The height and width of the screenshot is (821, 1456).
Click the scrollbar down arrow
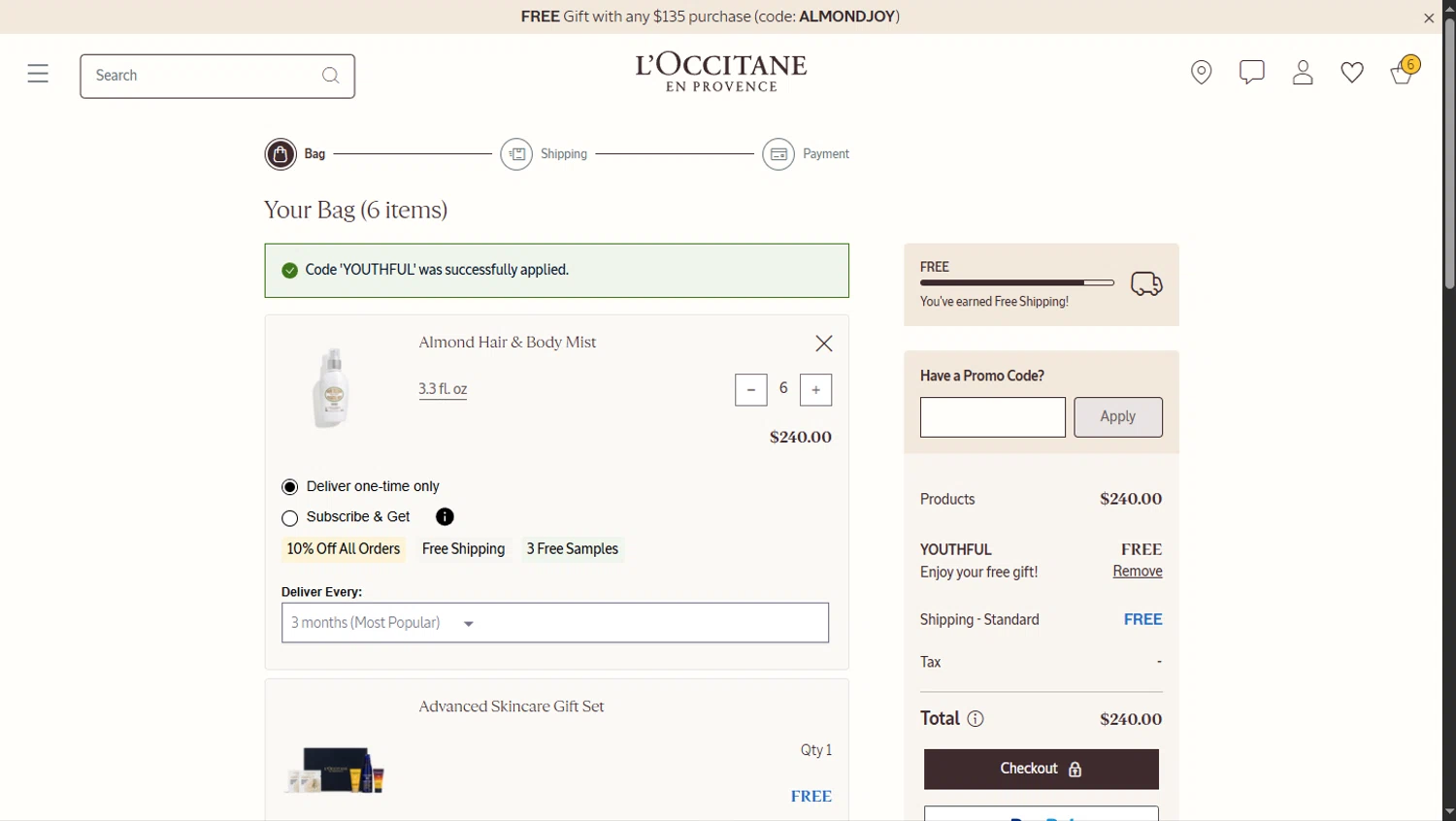pyautogui.click(x=1449, y=811)
